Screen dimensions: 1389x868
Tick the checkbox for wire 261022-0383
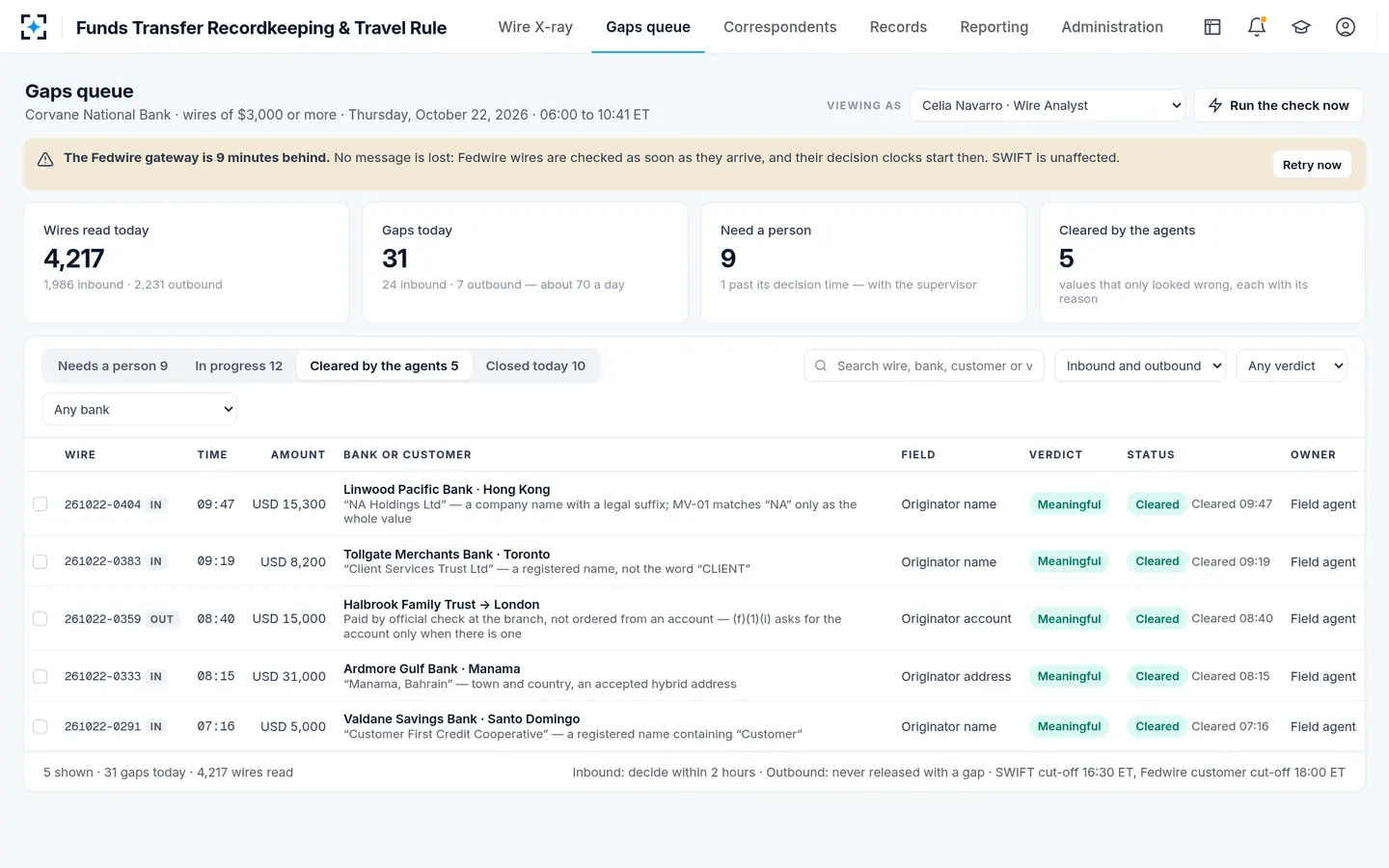click(41, 561)
